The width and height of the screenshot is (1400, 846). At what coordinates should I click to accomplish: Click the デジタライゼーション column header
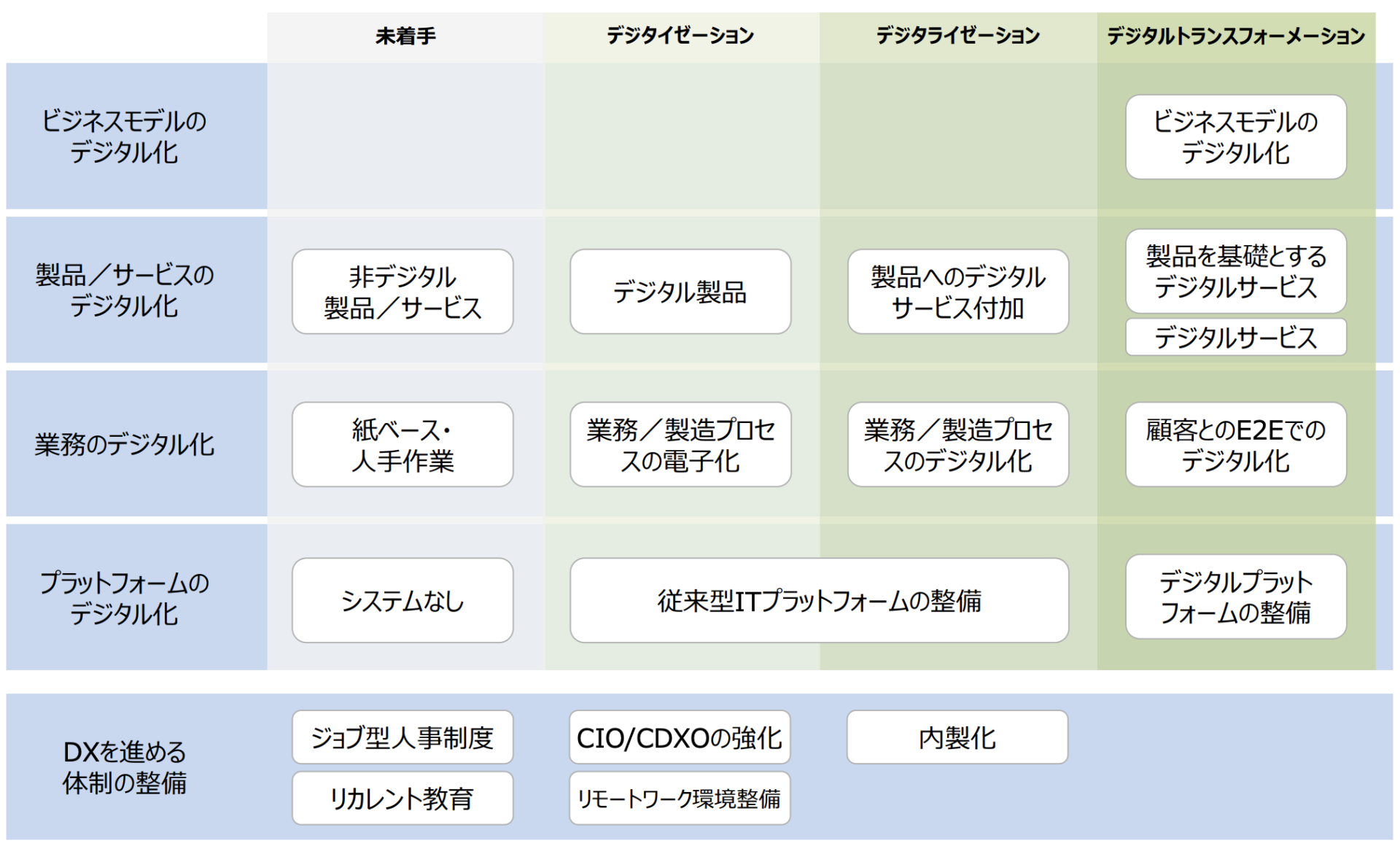[x=957, y=34]
